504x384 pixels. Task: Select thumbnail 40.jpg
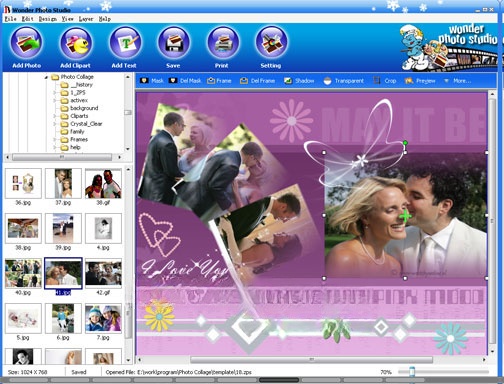click(23, 273)
